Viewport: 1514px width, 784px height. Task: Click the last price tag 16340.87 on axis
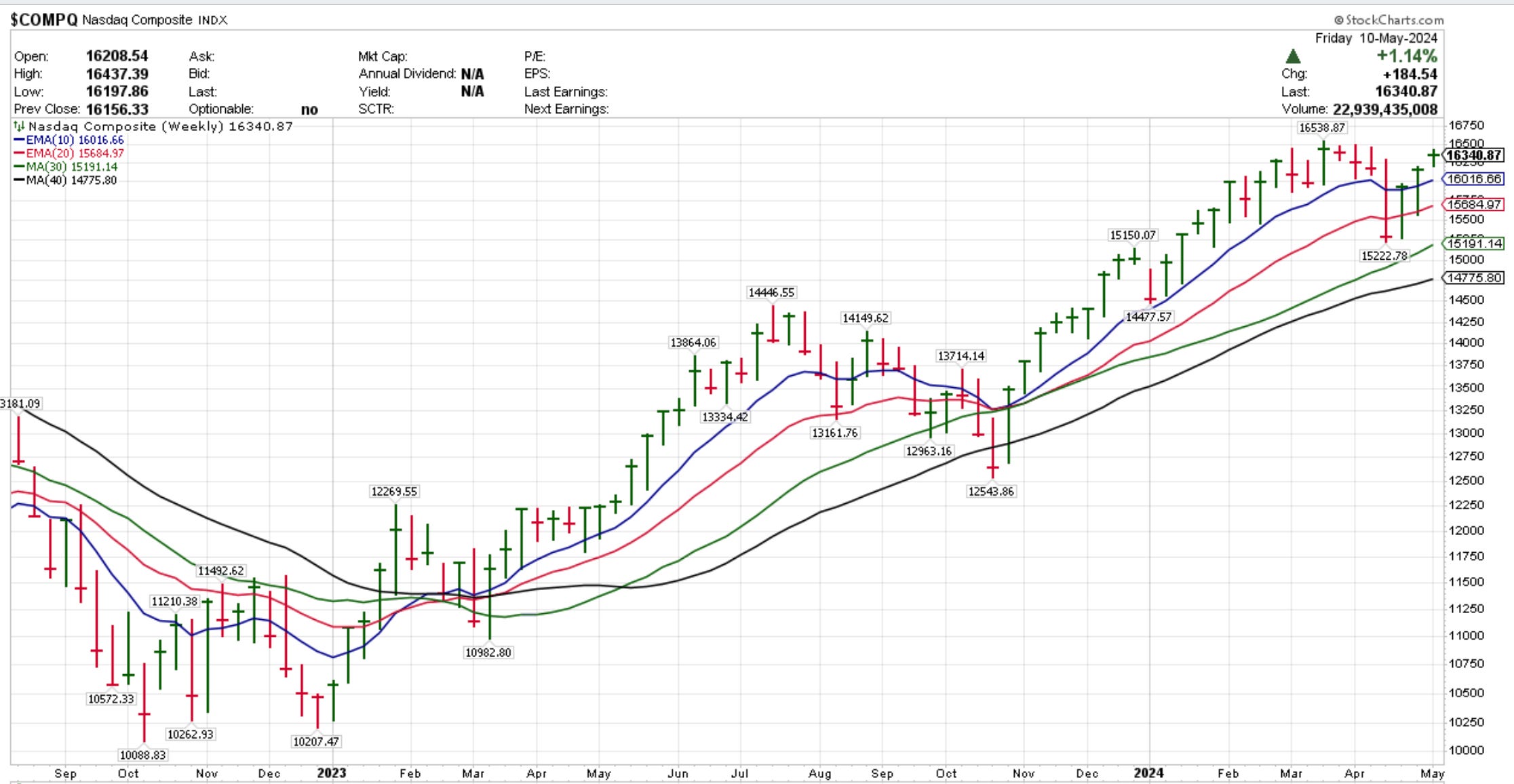(1473, 155)
